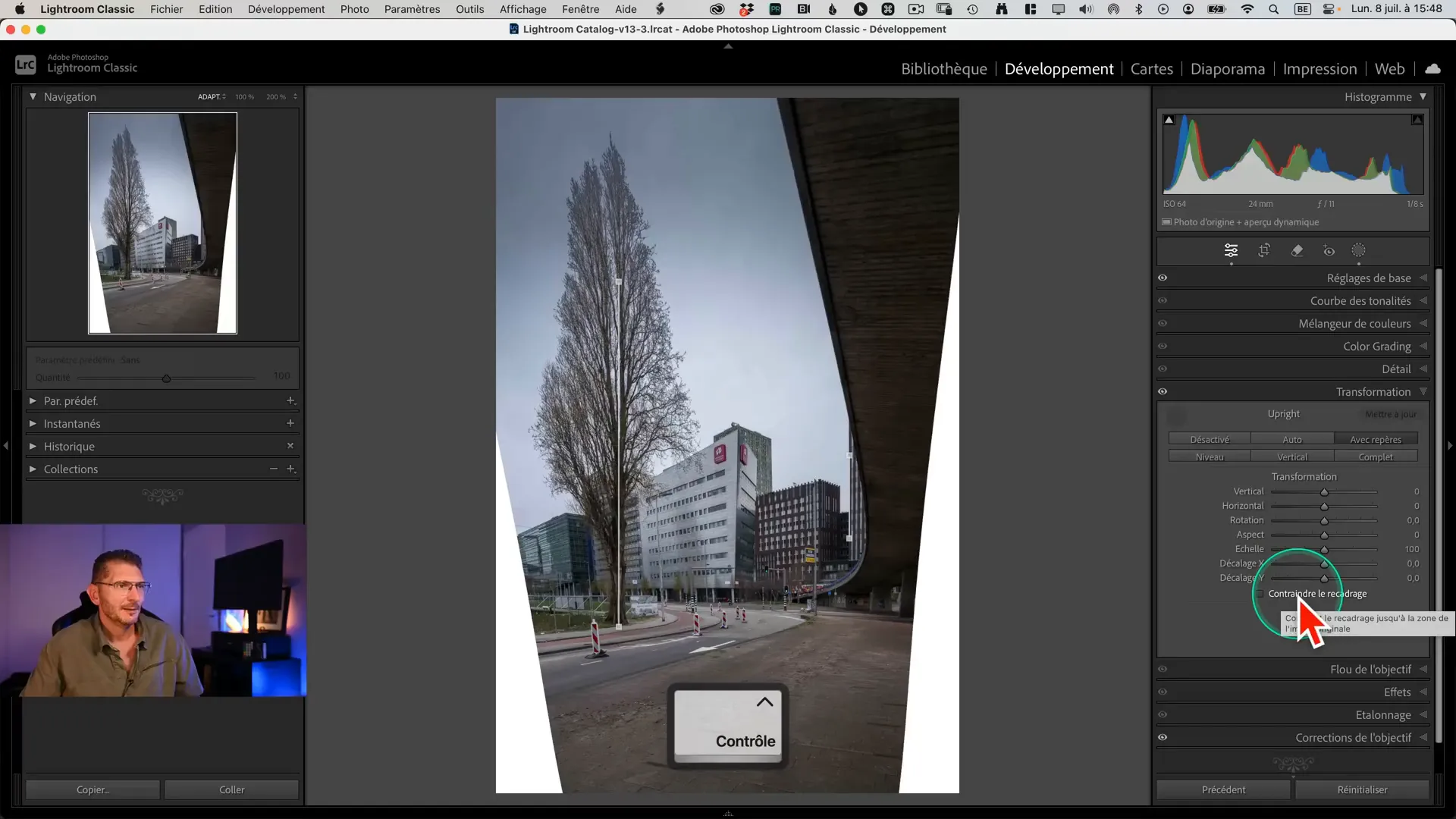The width and height of the screenshot is (1456, 819).
Task: Expand the Color Grading panel
Action: (1376, 346)
